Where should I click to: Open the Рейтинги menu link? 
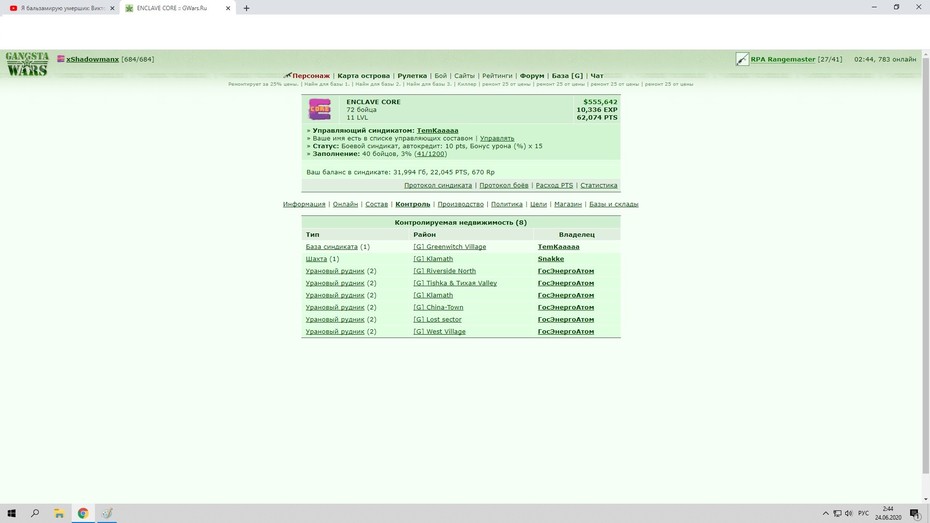point(497,76)
